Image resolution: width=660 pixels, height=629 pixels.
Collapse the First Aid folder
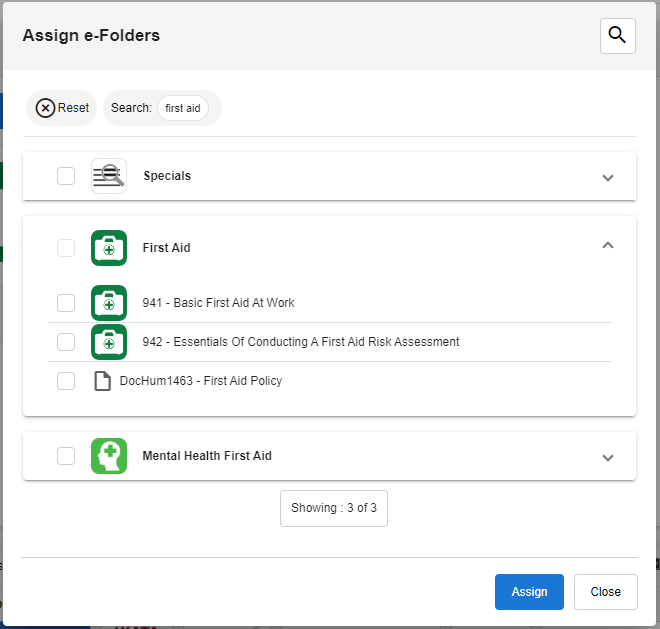pos(607,246)
